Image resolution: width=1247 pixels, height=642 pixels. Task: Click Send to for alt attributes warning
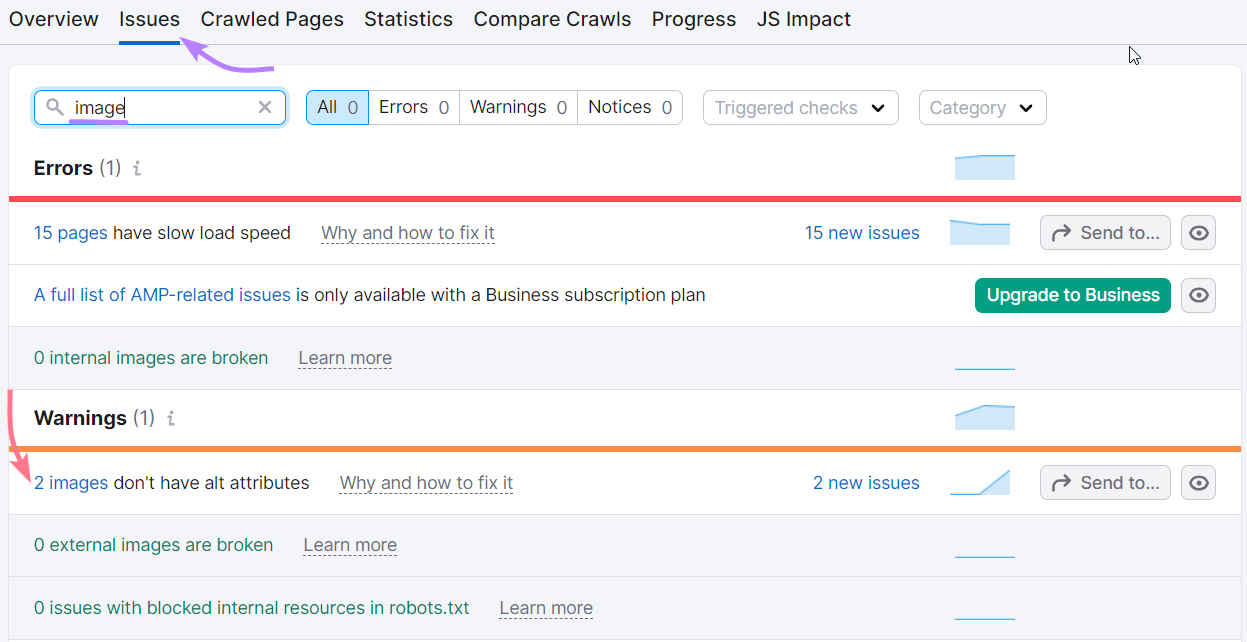[x=1104, y=482]
